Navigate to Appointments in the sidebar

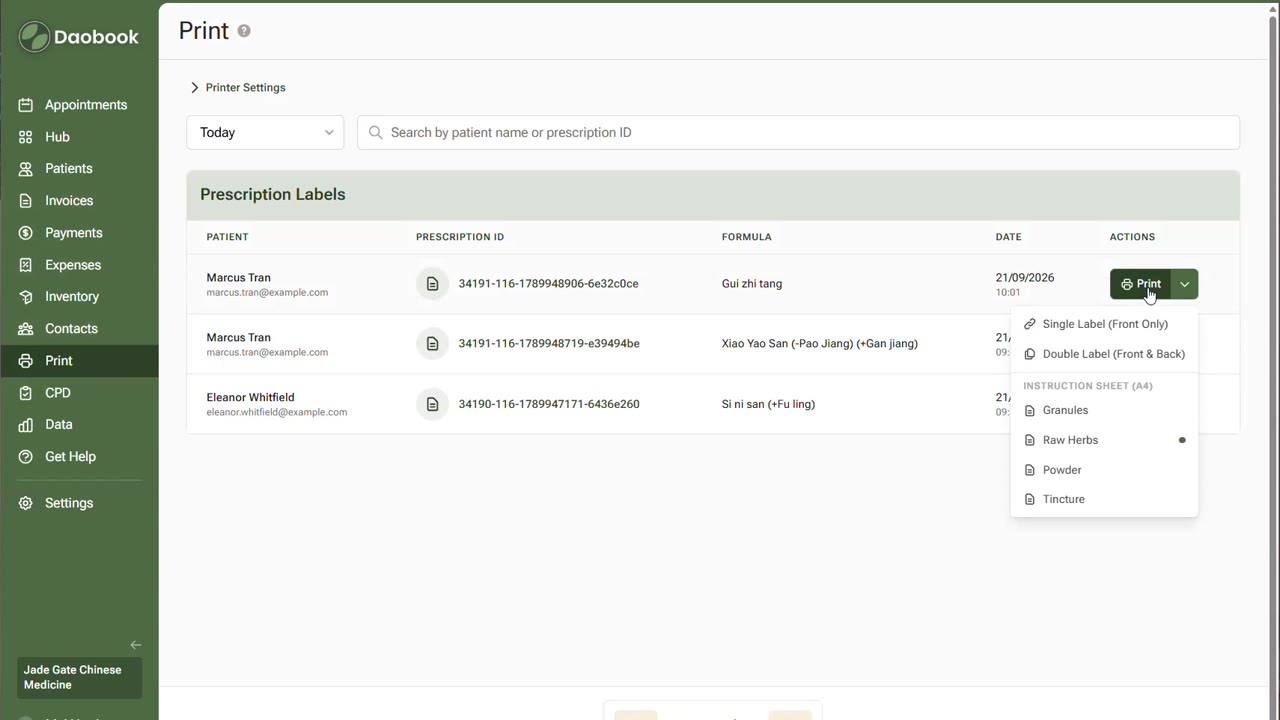(79, 105)
